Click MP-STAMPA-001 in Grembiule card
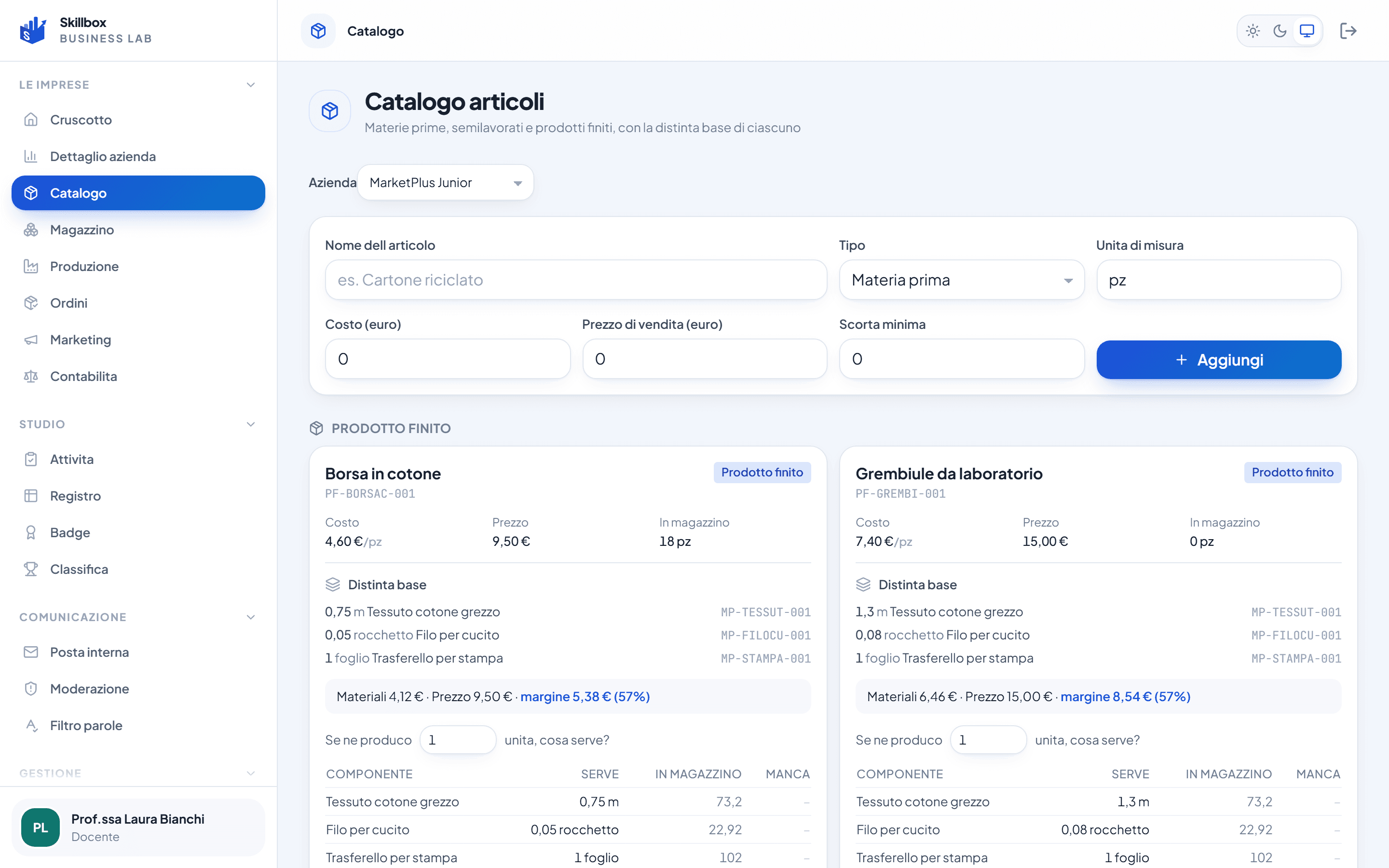 pyautogui.click(x=1296, y=658)
